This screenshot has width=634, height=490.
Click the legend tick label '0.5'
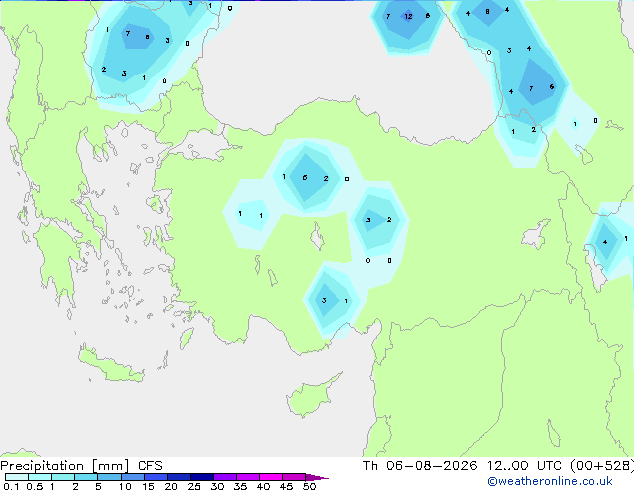(x=34, y=486)
